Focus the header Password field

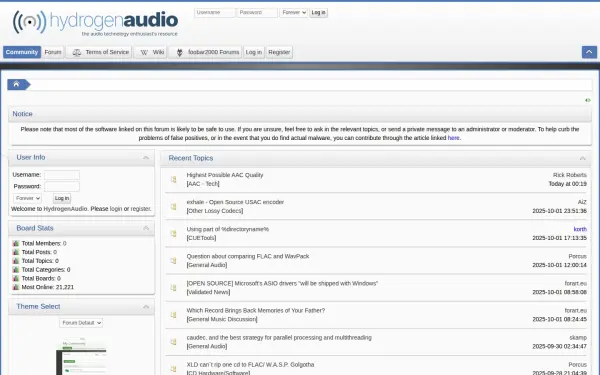257,13
